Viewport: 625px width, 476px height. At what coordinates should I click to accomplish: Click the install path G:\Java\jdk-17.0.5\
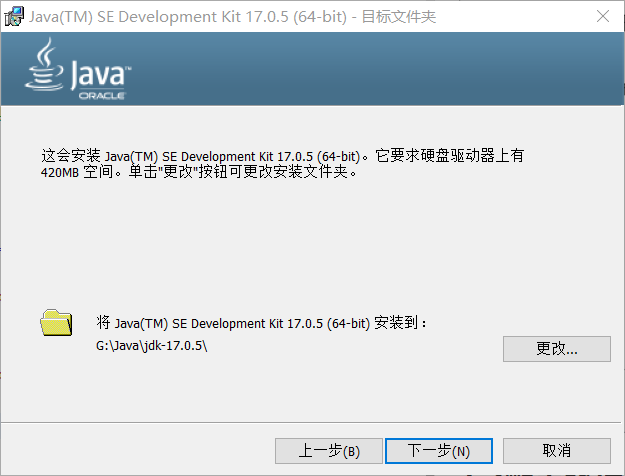pos(151,345)
